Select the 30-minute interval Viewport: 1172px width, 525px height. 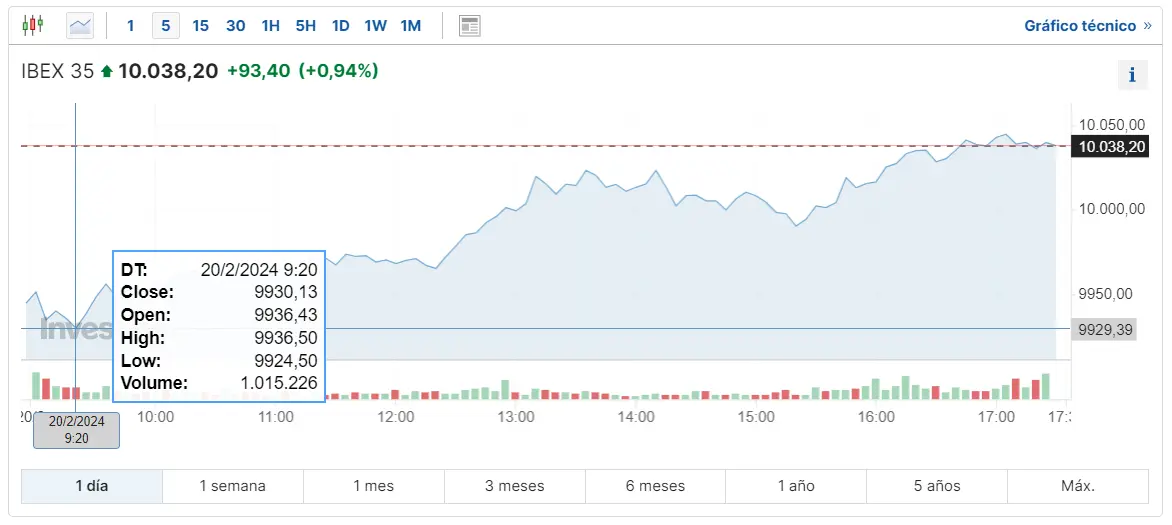coord(235,25)
